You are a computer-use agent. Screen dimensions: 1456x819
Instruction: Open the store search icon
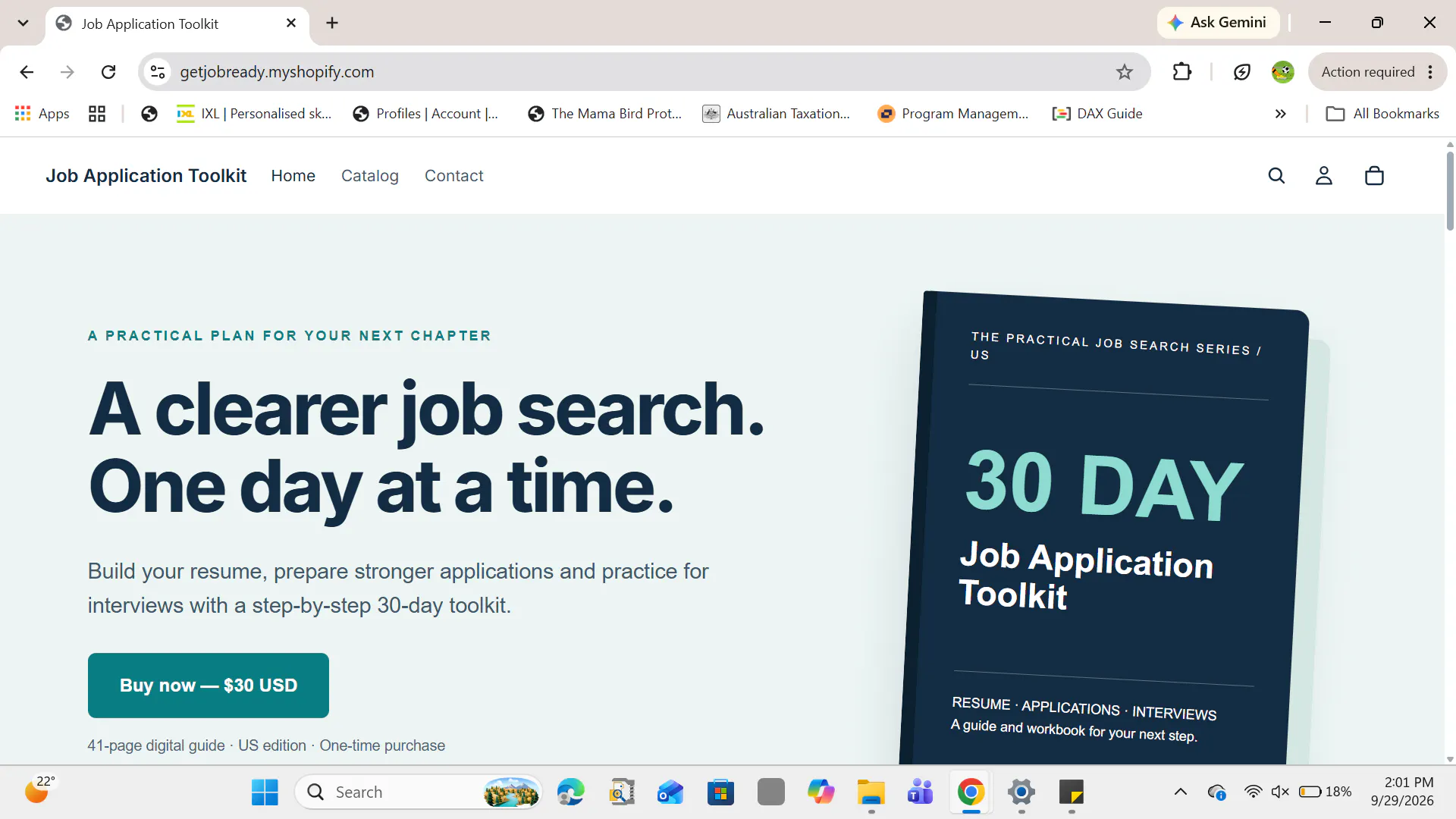pyautogui.click(x=1276, y=176)
